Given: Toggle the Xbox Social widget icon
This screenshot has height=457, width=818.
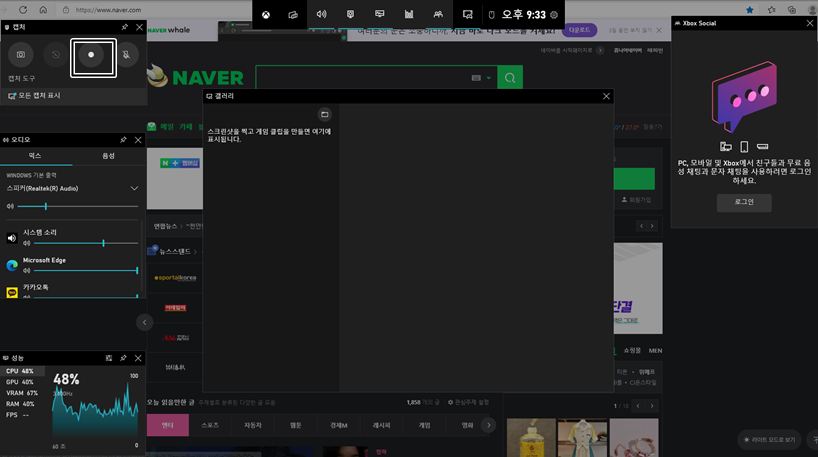Looking at the screenshot, I should 438,15.
